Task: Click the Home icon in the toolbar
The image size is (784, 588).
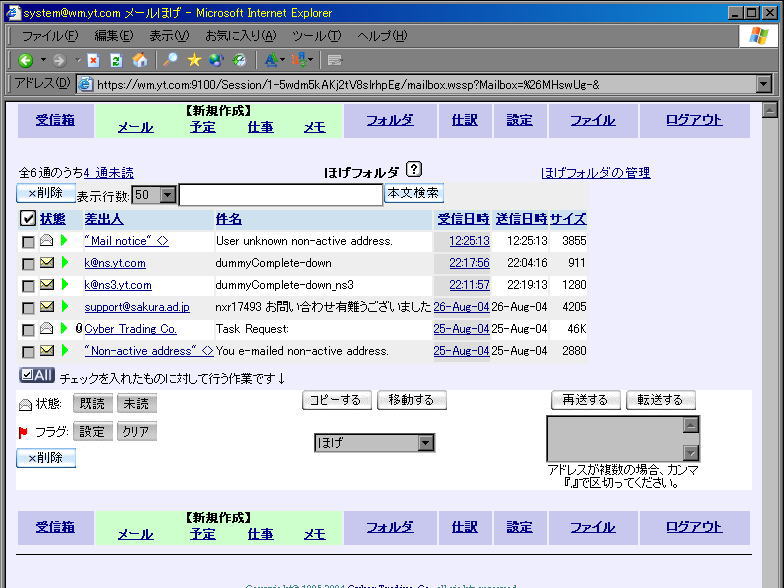Action: coord(139,61)
